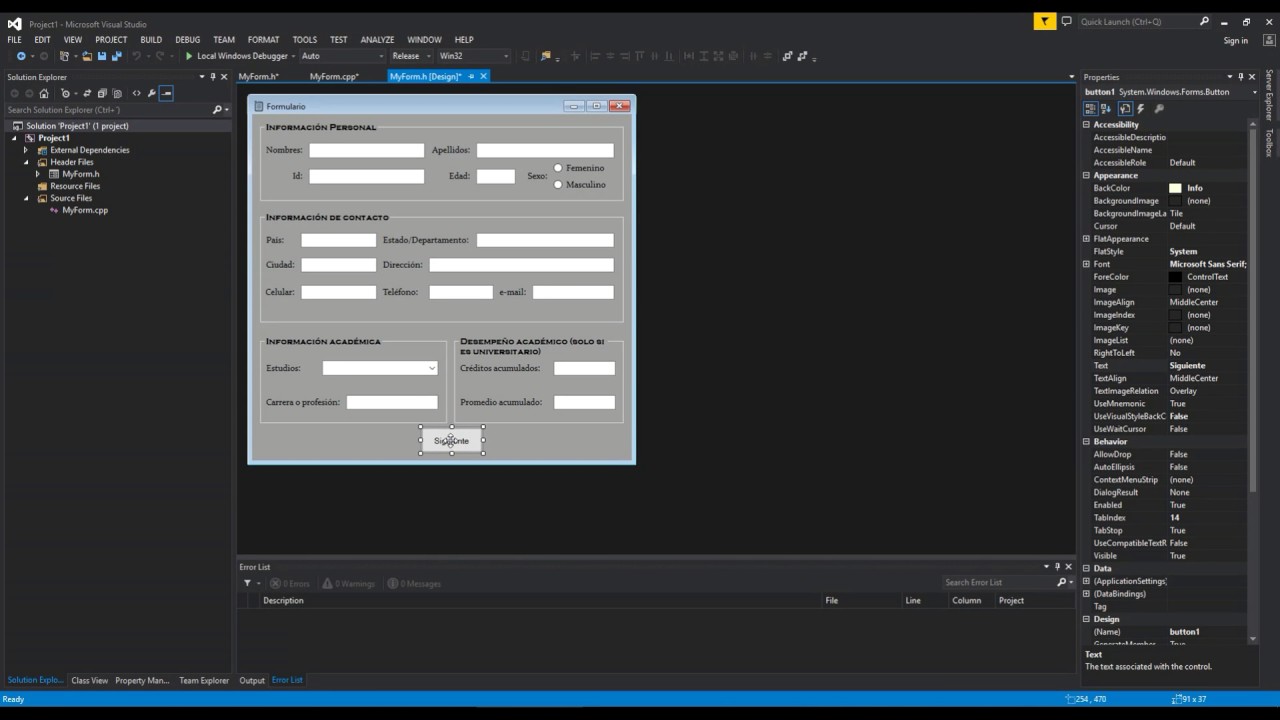
Task: Open the ANALYZE menu
Action: (x=377, y=40)
